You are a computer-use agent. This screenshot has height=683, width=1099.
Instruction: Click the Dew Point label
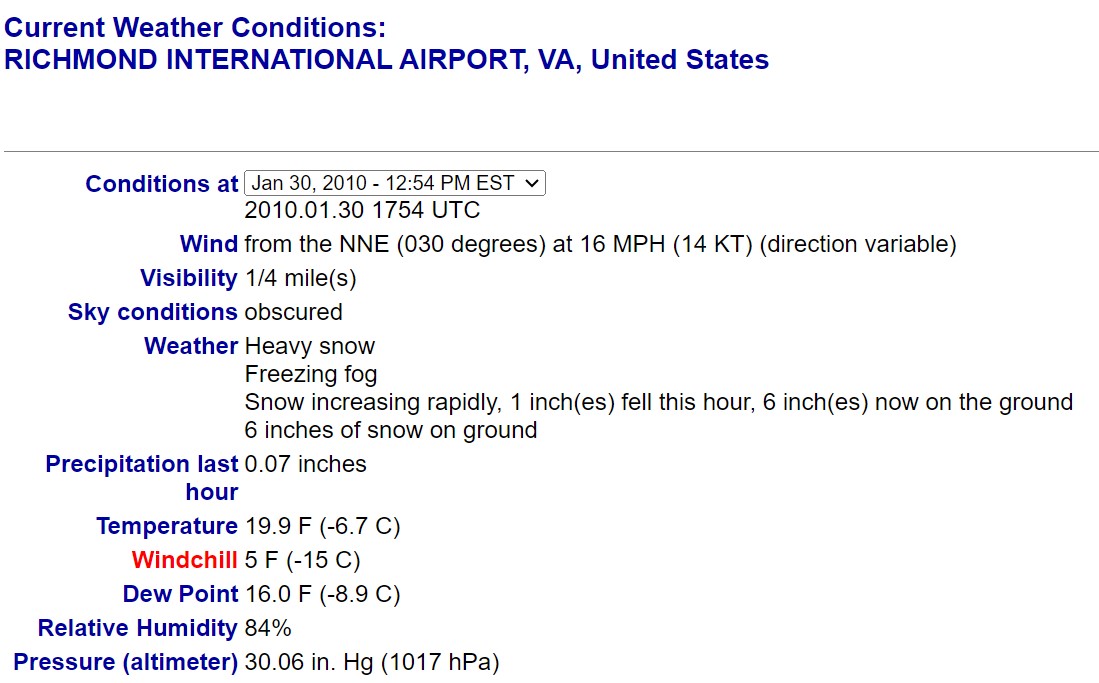pos(180,594)
